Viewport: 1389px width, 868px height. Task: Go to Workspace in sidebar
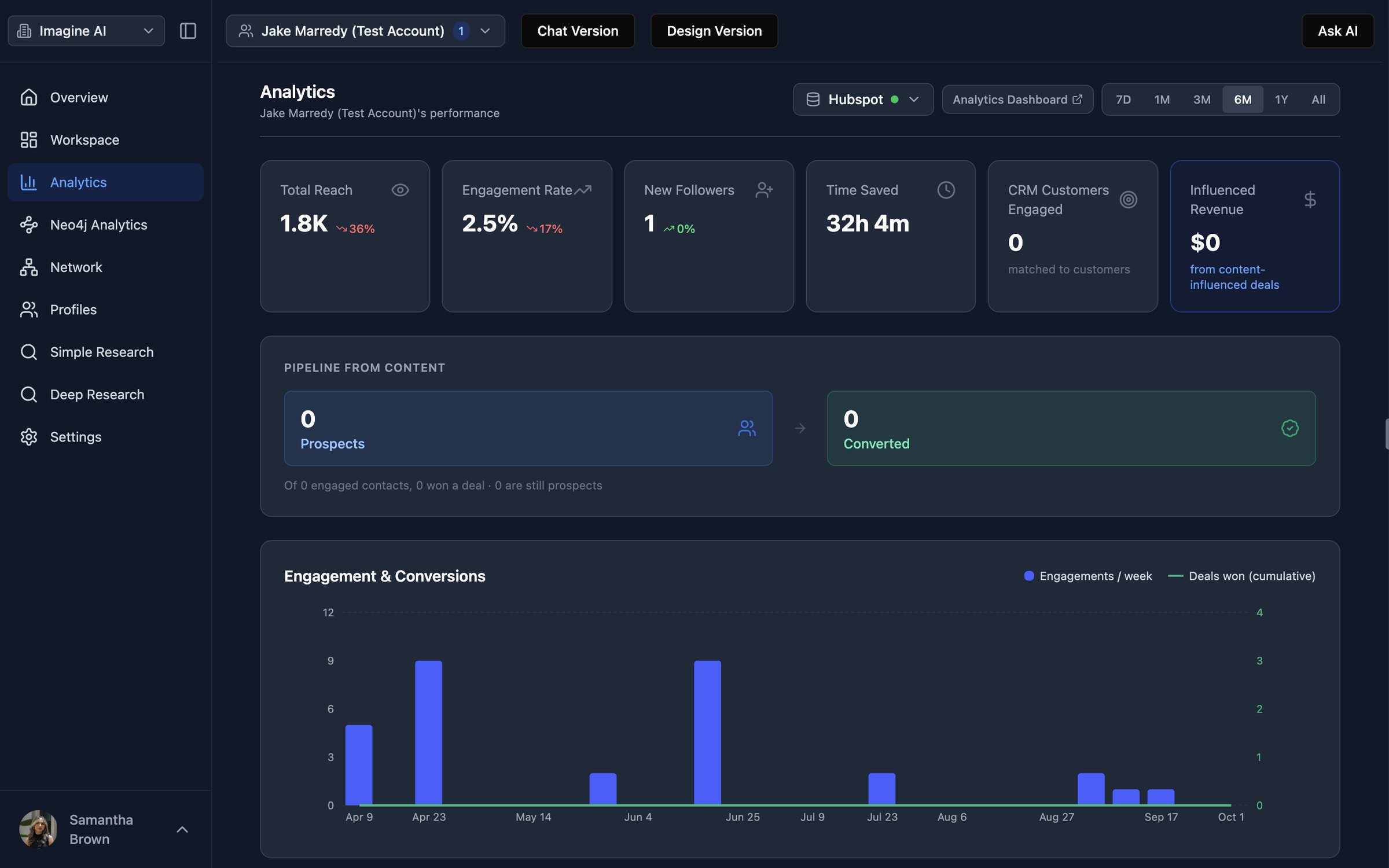[105, 139]
